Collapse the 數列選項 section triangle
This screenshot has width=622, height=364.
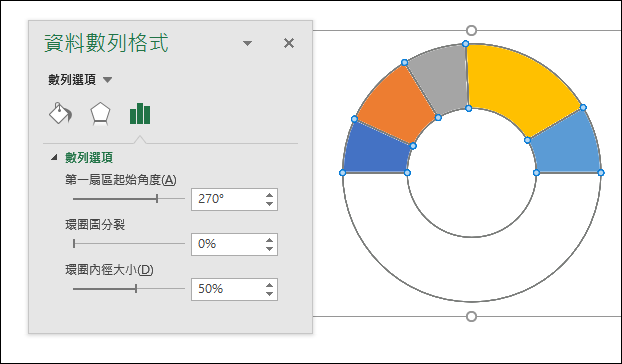pyautogui.click(x=54, y=157)
